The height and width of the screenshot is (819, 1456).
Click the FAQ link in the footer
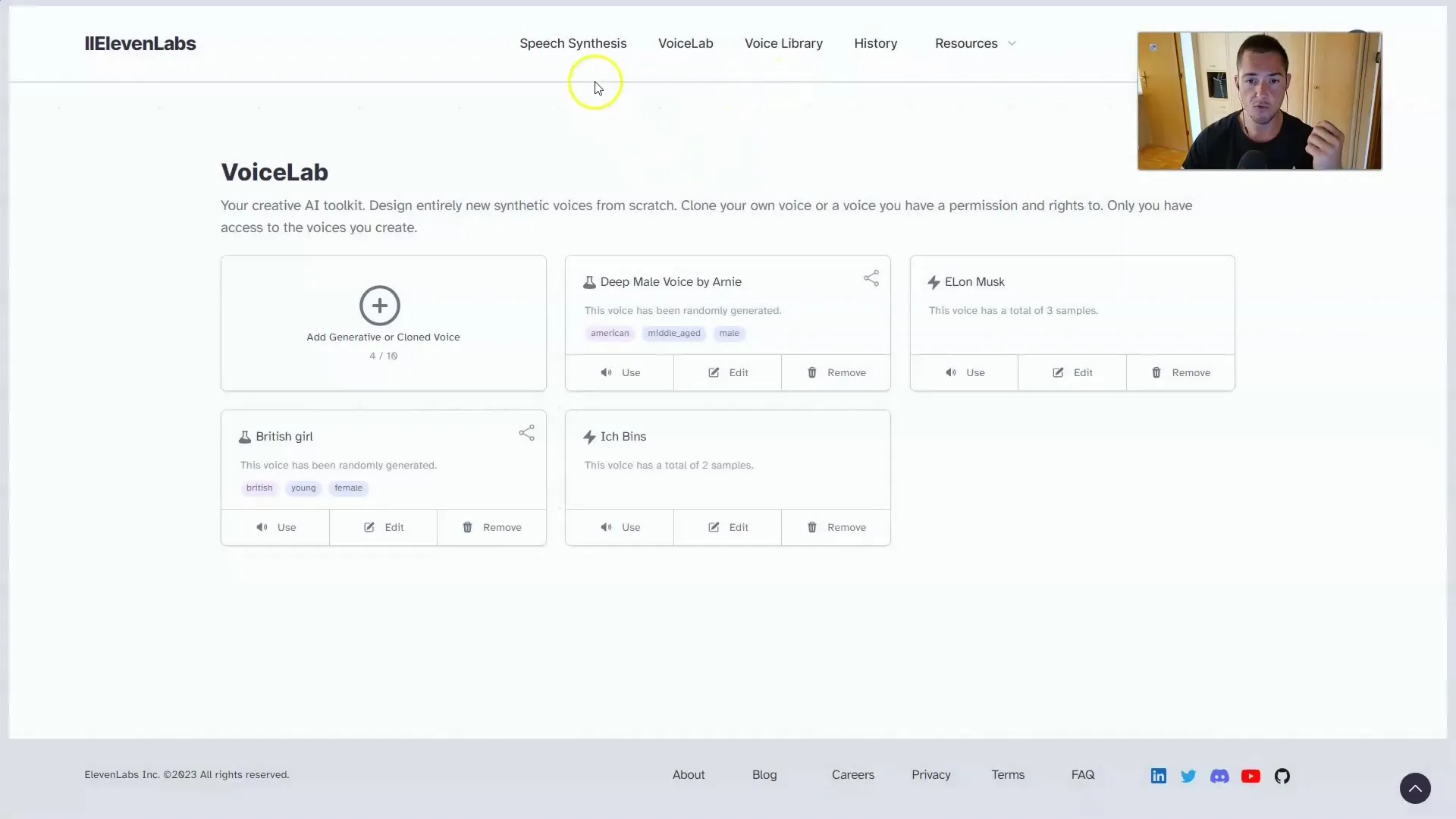click(x=1083, y=774)
